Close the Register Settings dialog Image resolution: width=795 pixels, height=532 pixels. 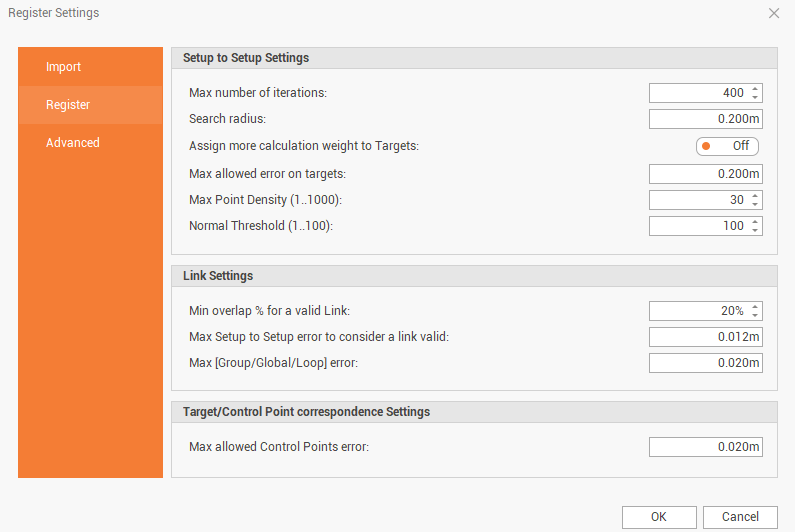[774, 13]
